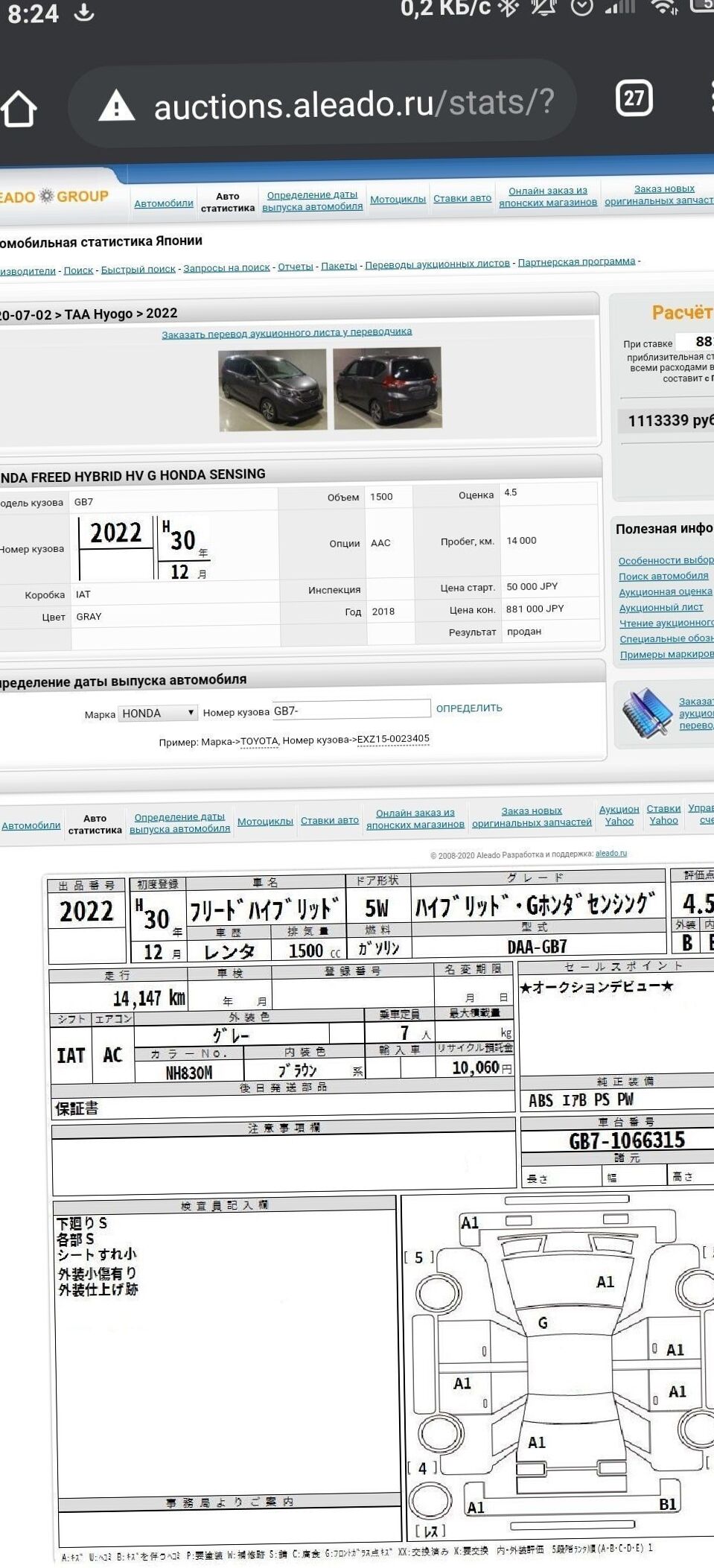Open Партнерская программа link
714x1568 pixels.
[x=577, y=261]
